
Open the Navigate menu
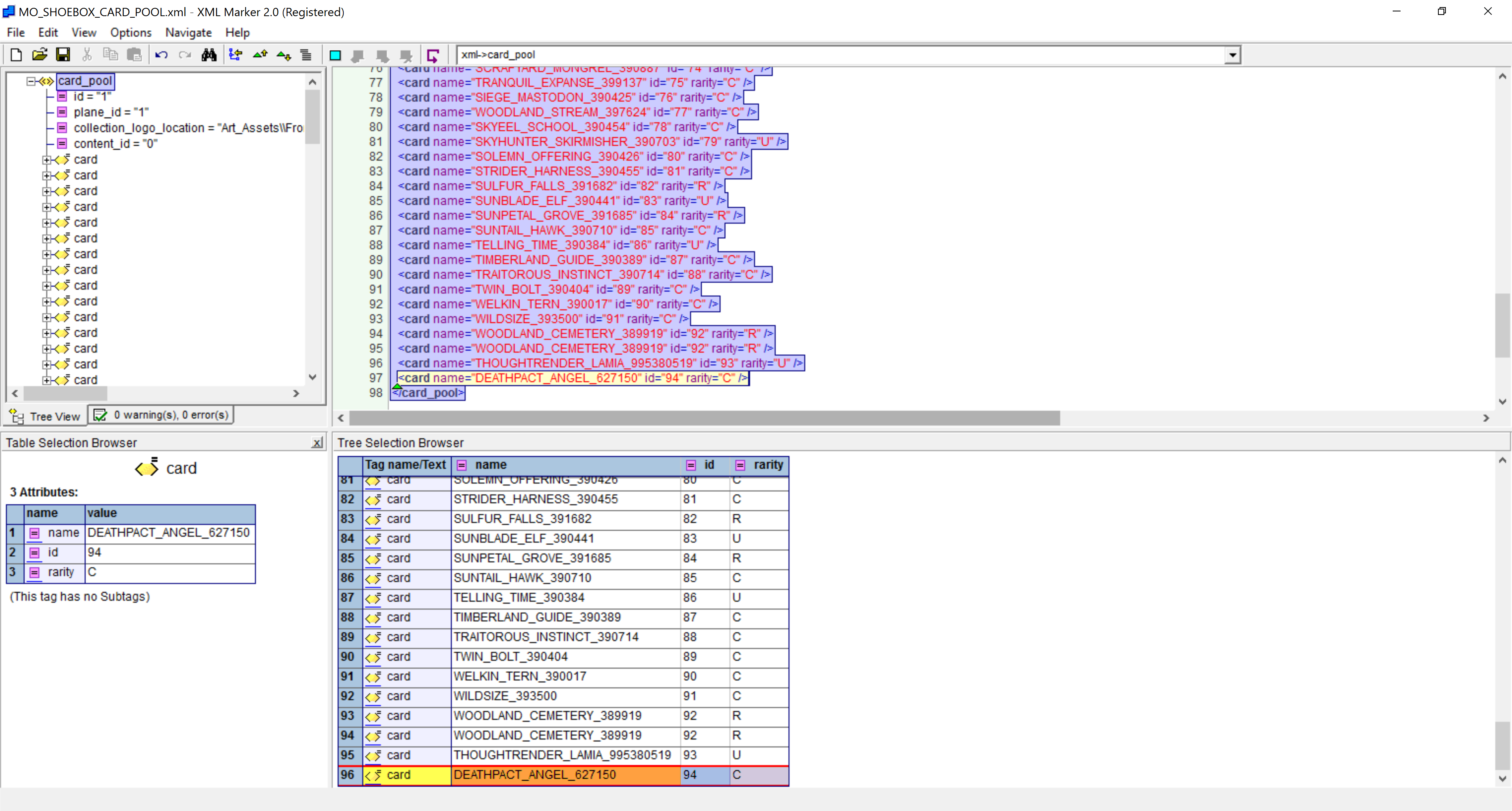coord(188,32)
